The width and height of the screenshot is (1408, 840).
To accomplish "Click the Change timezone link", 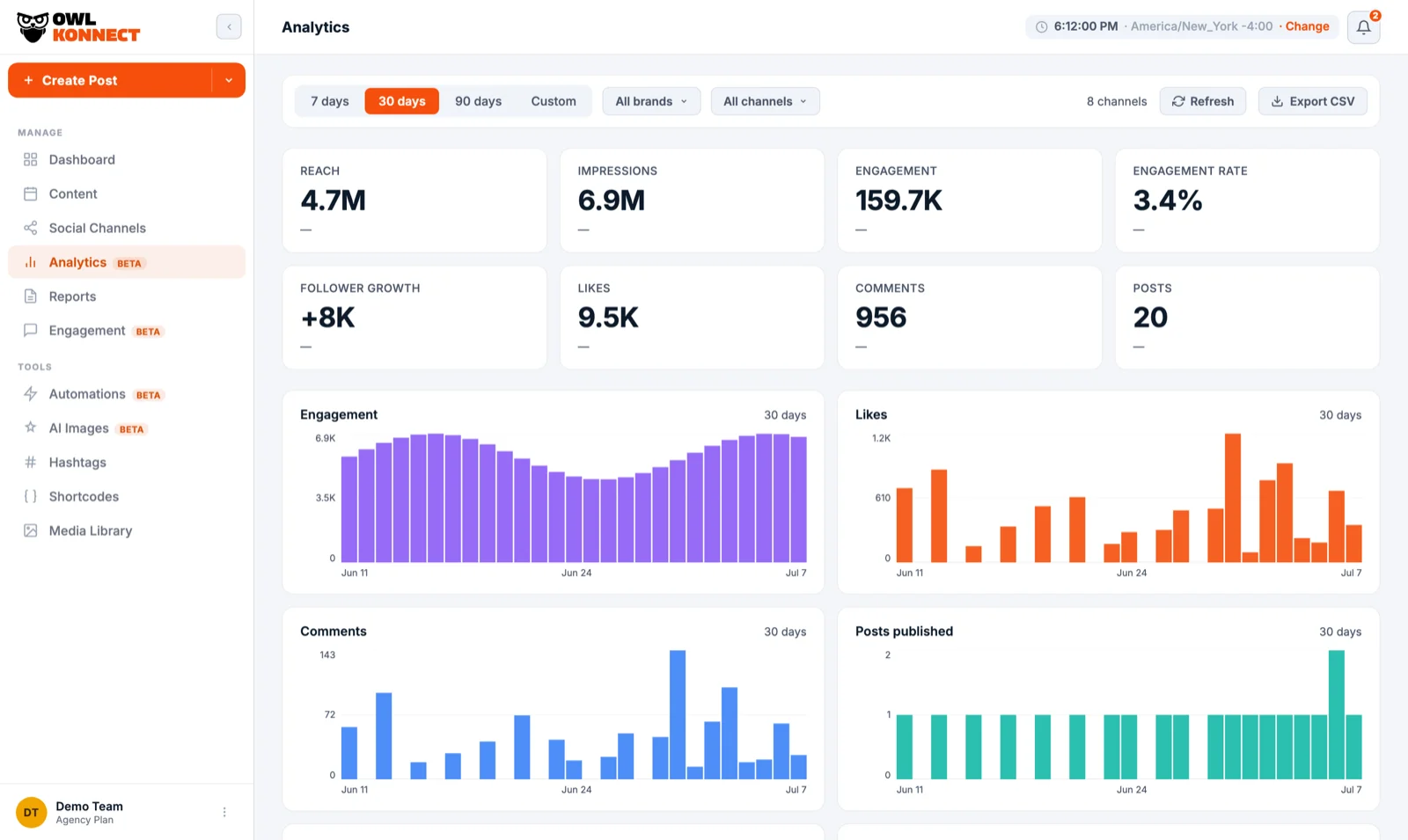I will [x=1307, y=26].
